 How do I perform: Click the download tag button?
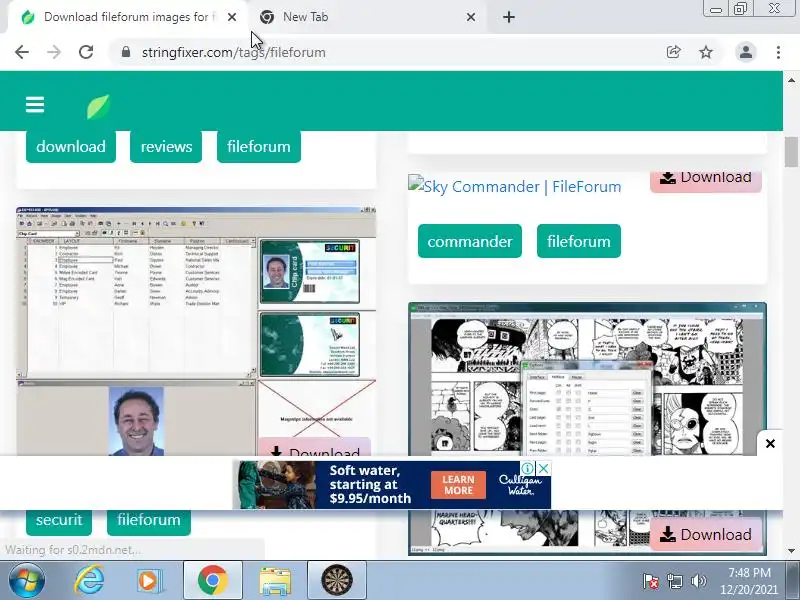click(71, 147)
